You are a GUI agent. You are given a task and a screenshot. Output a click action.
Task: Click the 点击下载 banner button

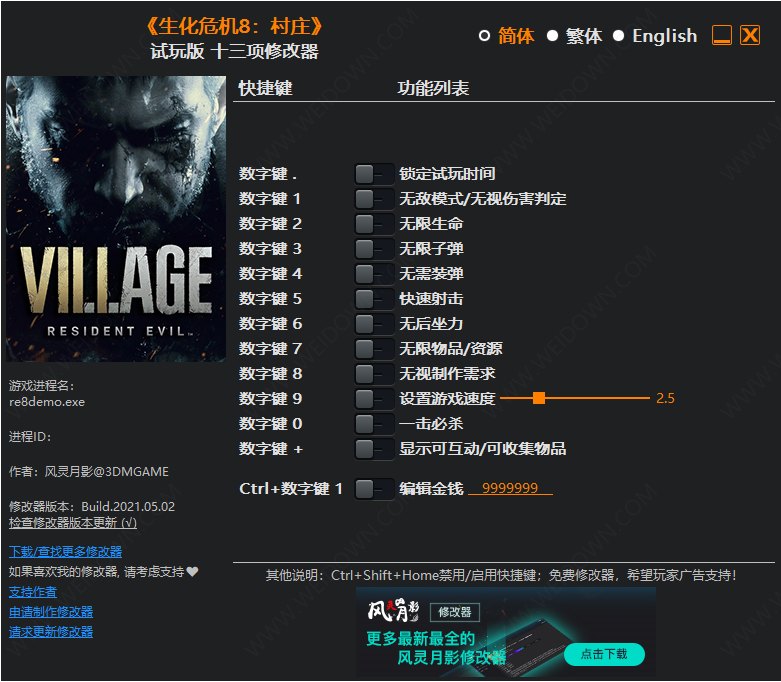604,654
